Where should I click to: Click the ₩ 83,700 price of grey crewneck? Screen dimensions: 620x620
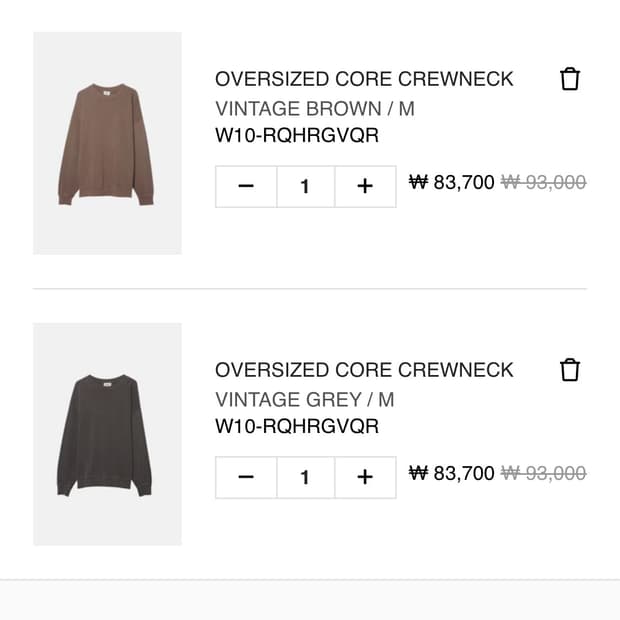(x=452, y=473)
